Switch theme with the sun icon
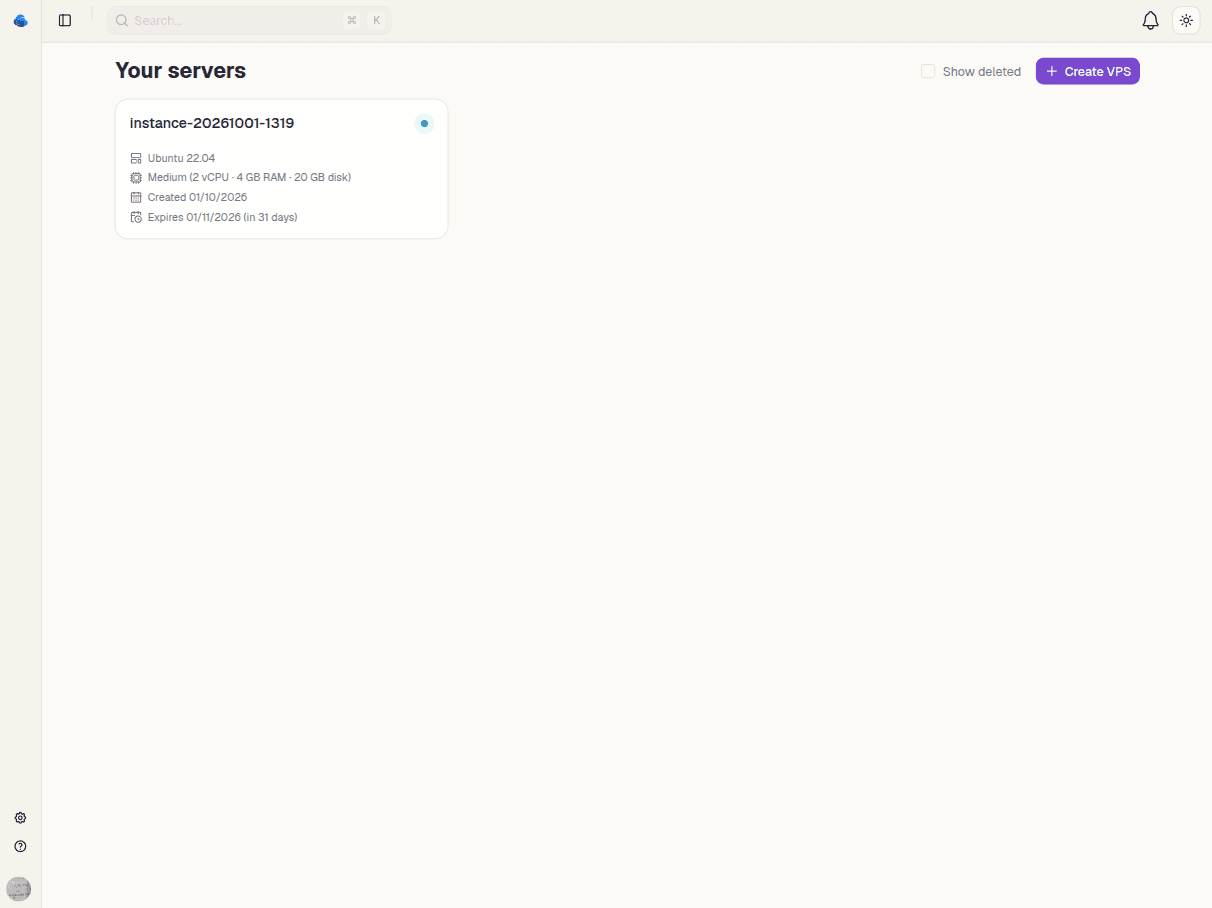 [x=1186, y=20]
